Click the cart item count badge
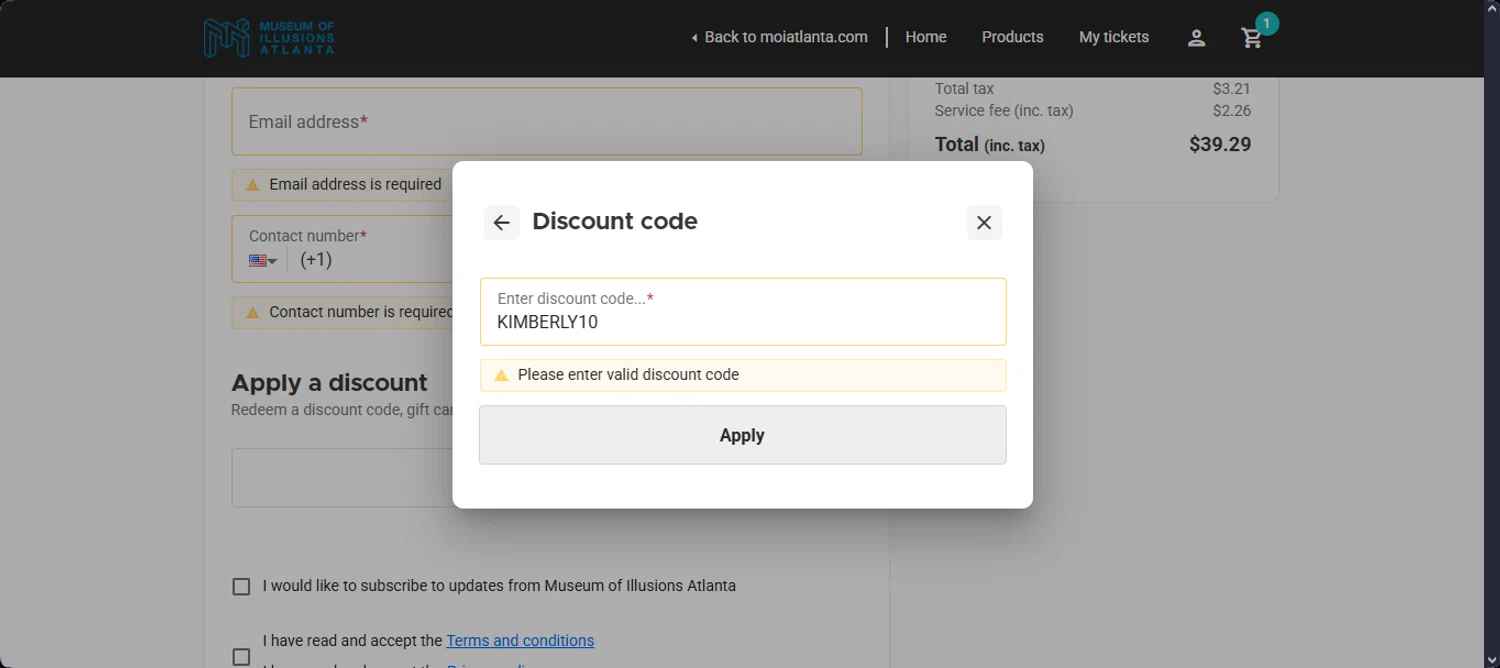This screenshot has width=1500, height=668. pyautogui.click(x=1267, y=23)
